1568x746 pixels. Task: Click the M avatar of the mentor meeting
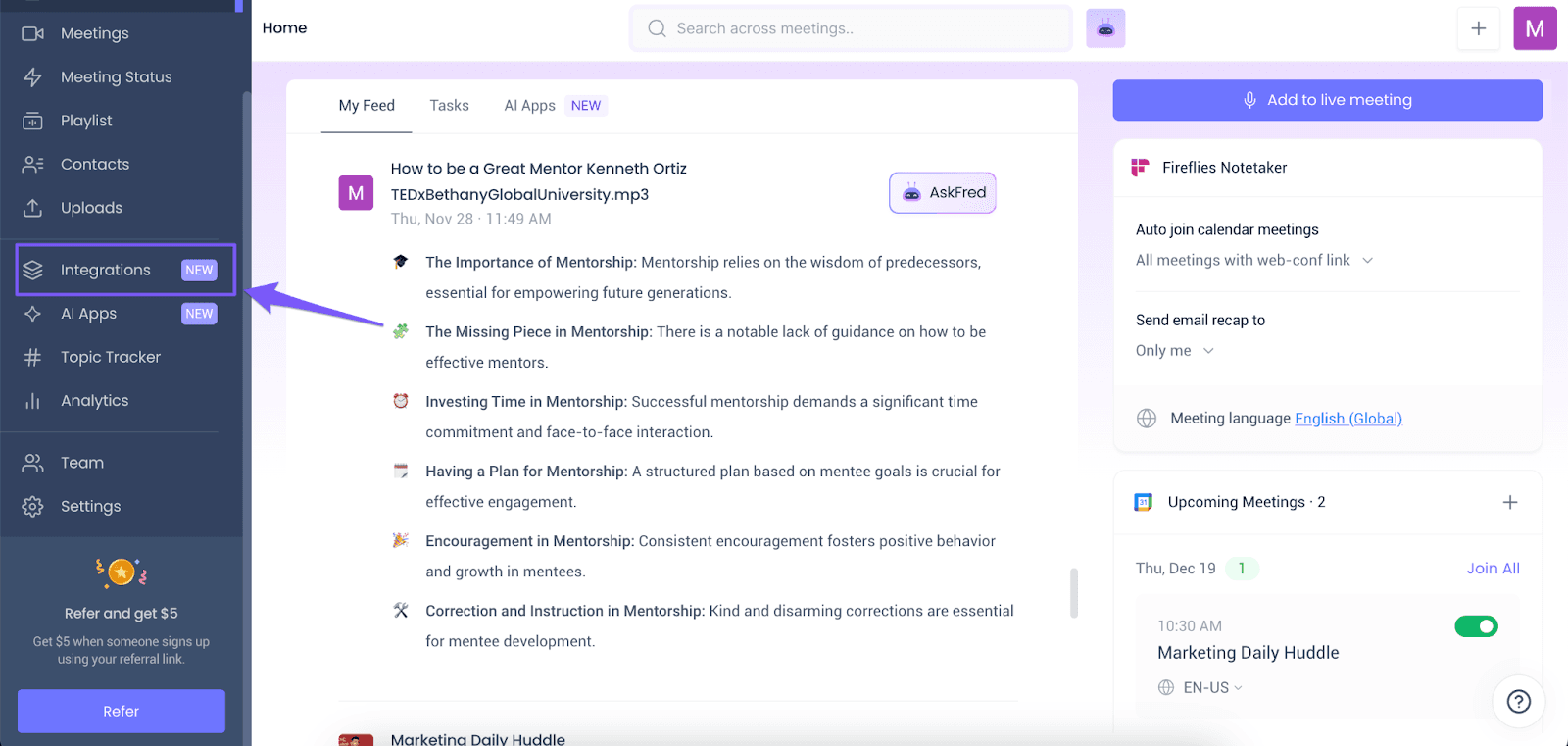point(356,193)
